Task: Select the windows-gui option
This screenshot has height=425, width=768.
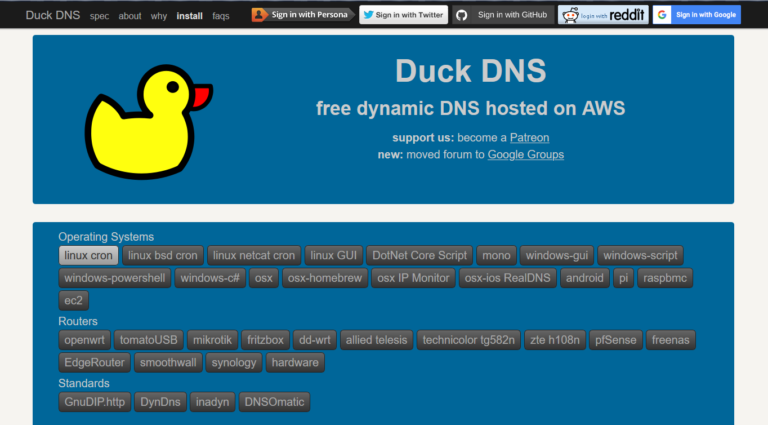Action: coord(557,256)
